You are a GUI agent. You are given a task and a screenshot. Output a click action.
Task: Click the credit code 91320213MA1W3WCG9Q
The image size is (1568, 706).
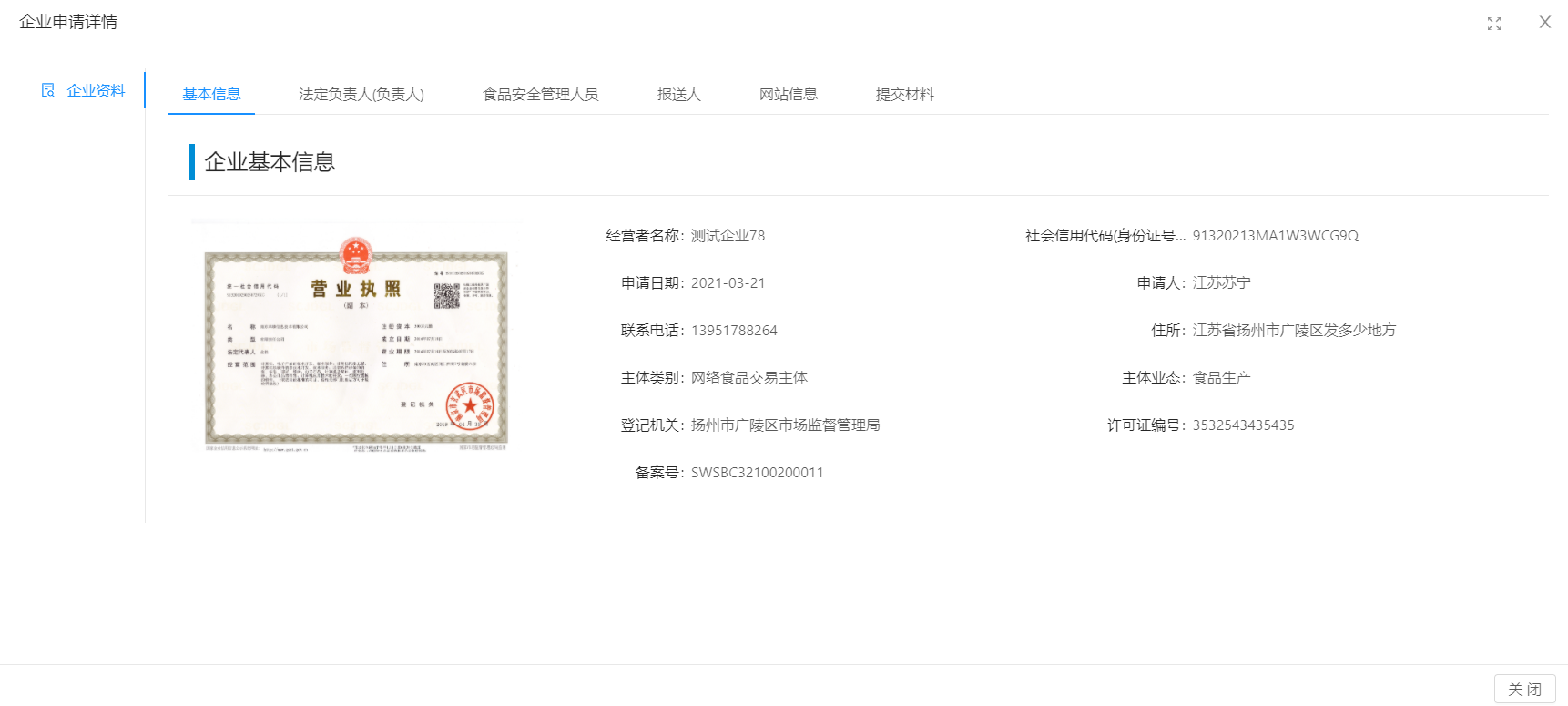(1275, 236)
